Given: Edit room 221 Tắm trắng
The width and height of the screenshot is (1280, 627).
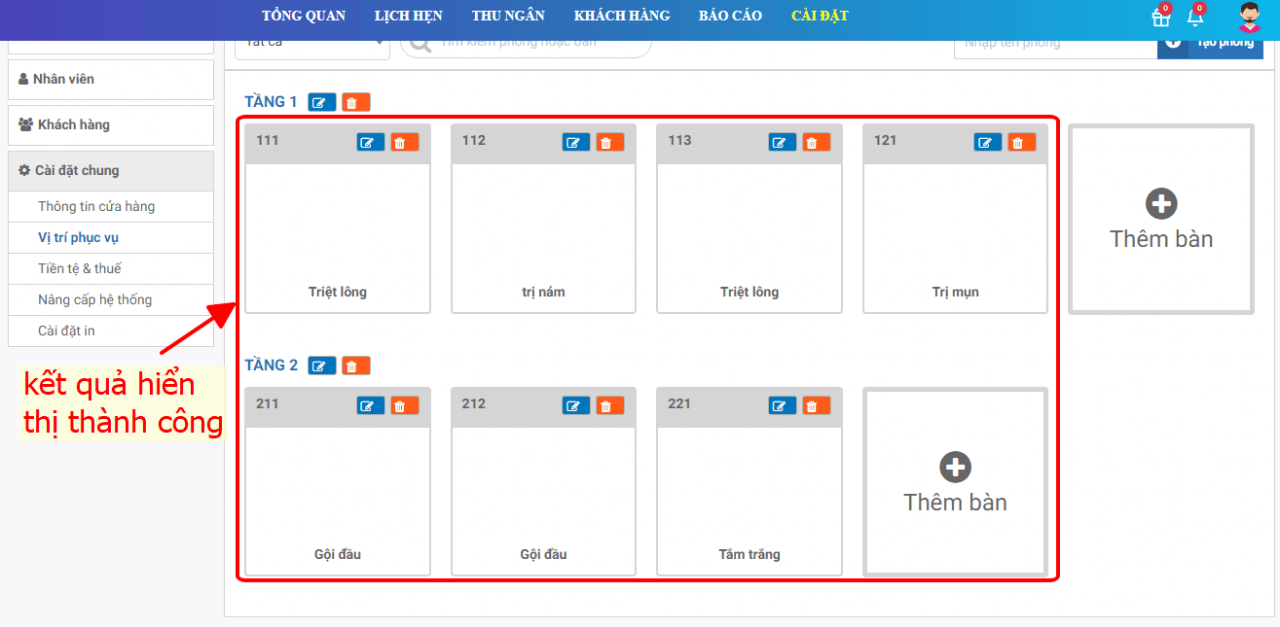Looking at the screenshot, I should pos(782,406).
